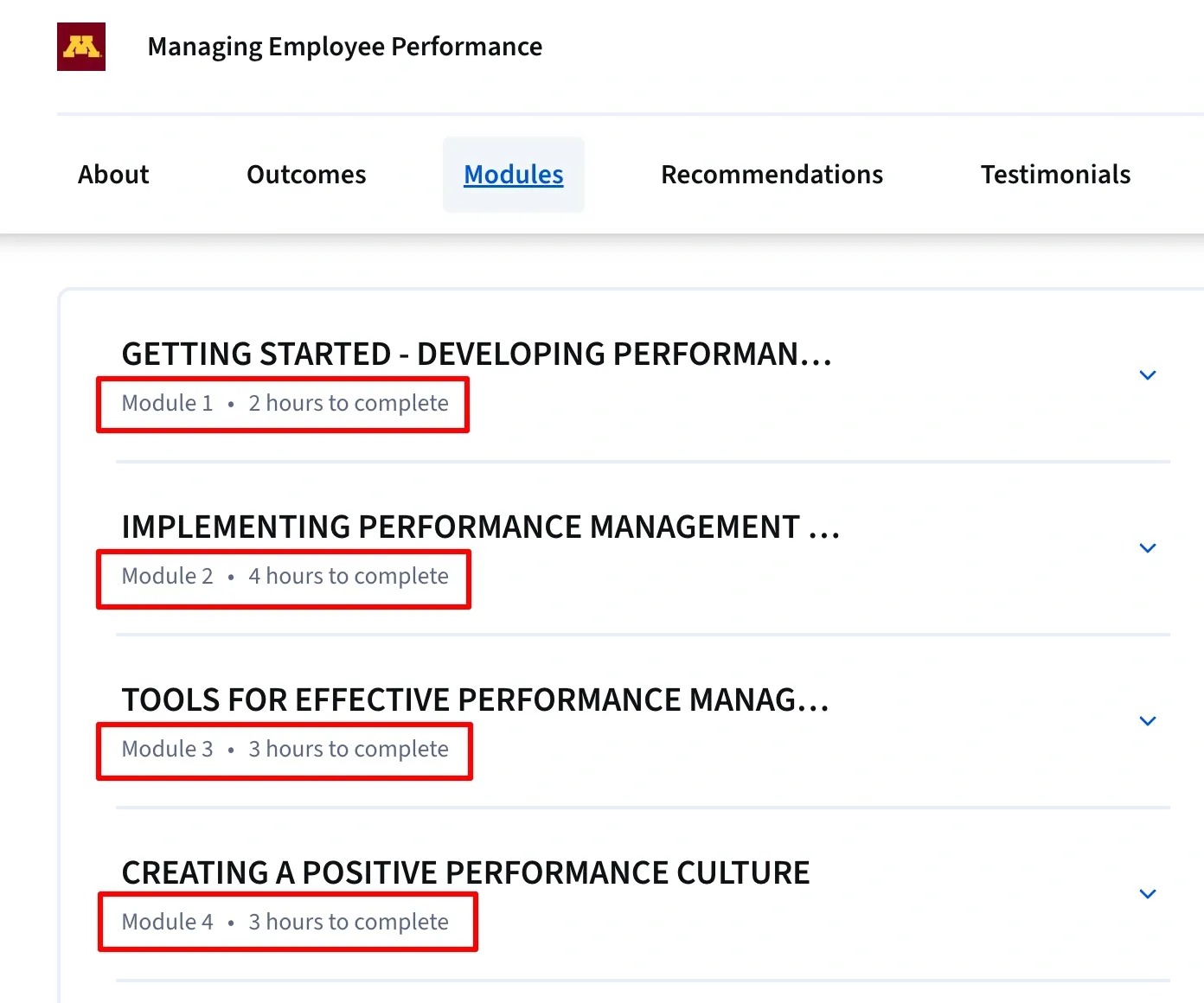This screenshot has width=1204, height=1003.
Task: Switch to the Outcomes tab
Action: click(306, 175)
